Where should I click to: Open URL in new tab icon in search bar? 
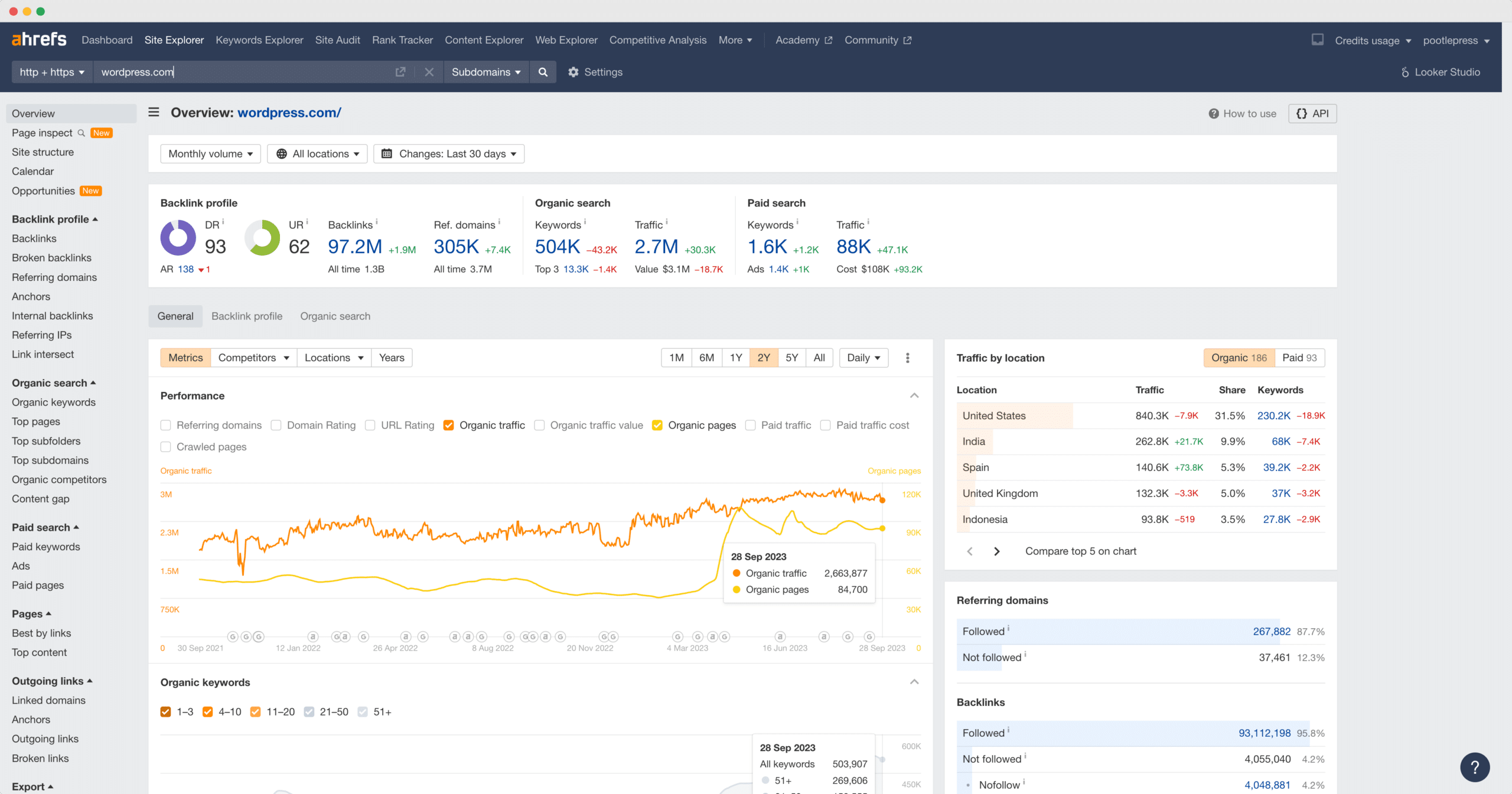click(400, 72)
